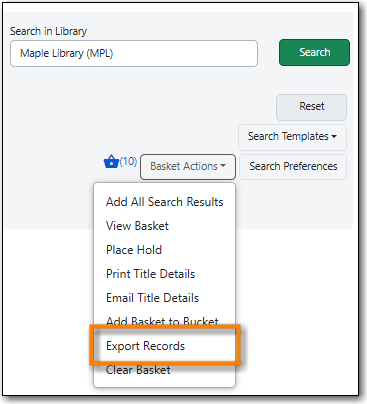Screen dimensions: 367x404
Task: Choose Place Hold menu entry
Action: (x=165, y=250)
